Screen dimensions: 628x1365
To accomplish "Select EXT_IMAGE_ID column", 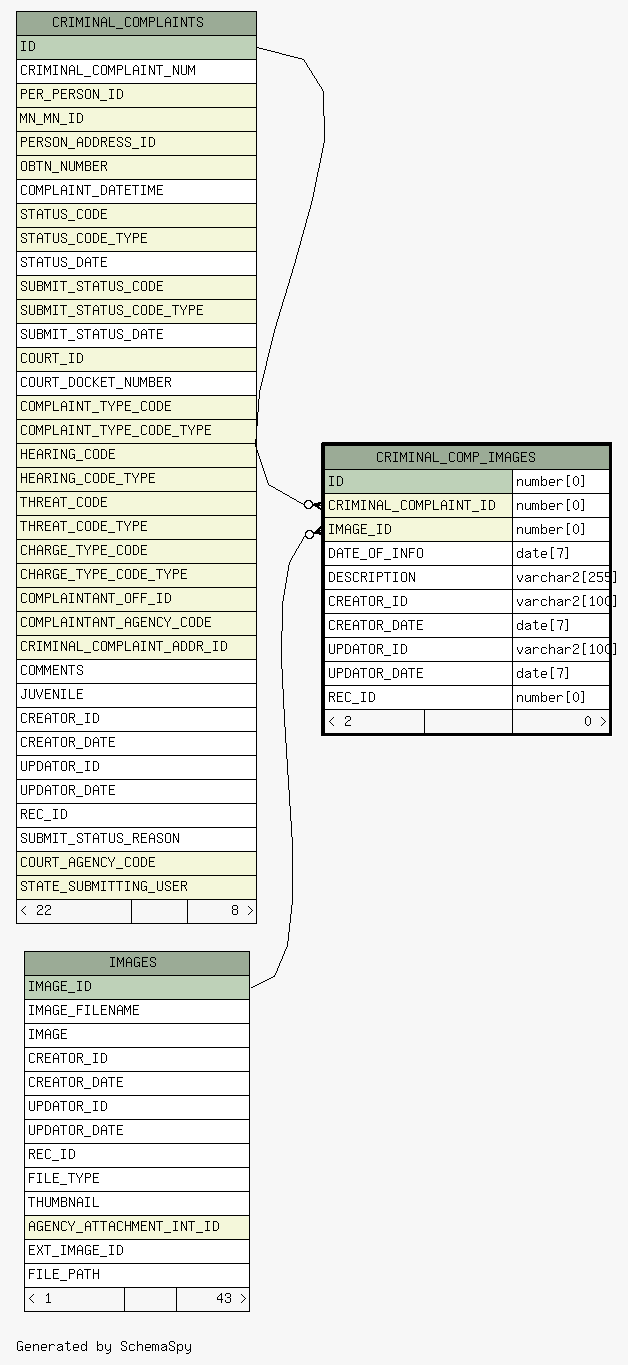I will coord(137,1251).
